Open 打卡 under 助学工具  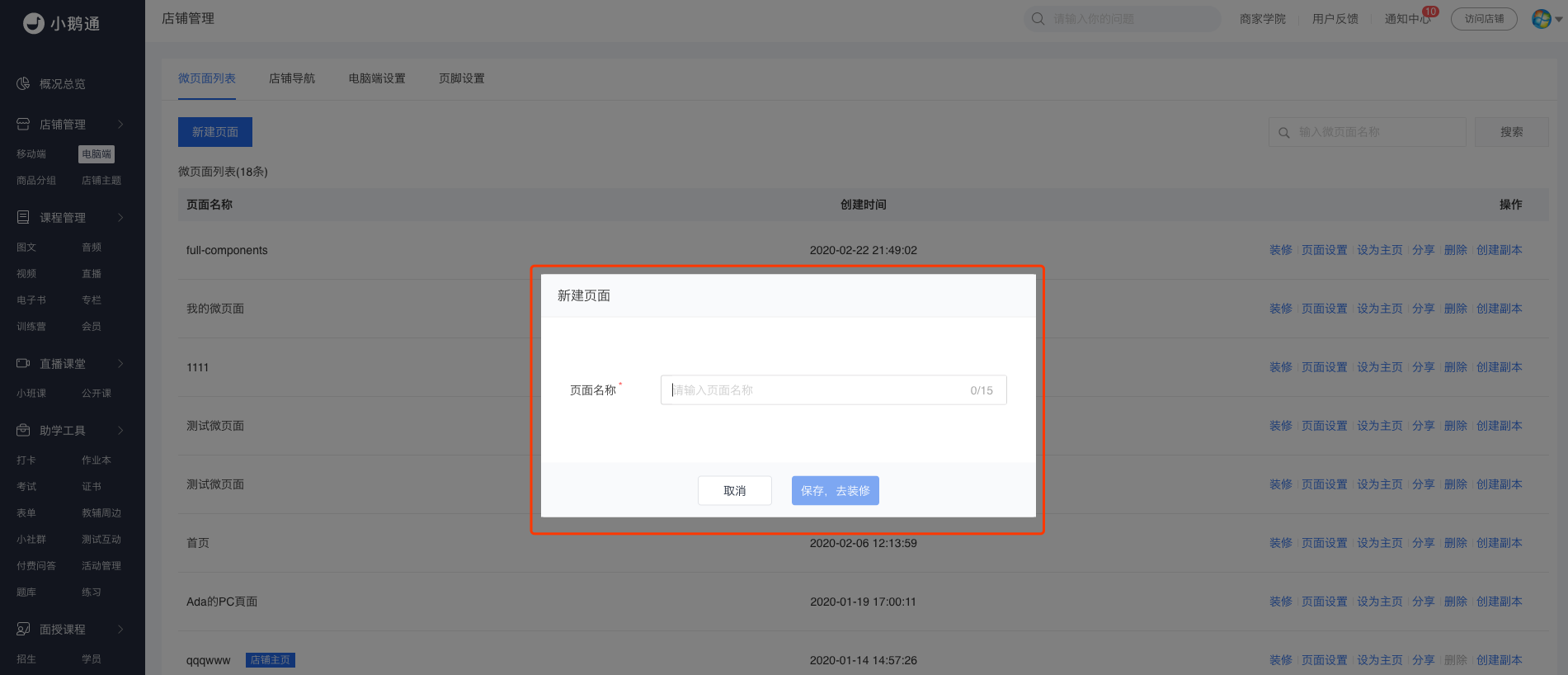(x=26, y=460)
